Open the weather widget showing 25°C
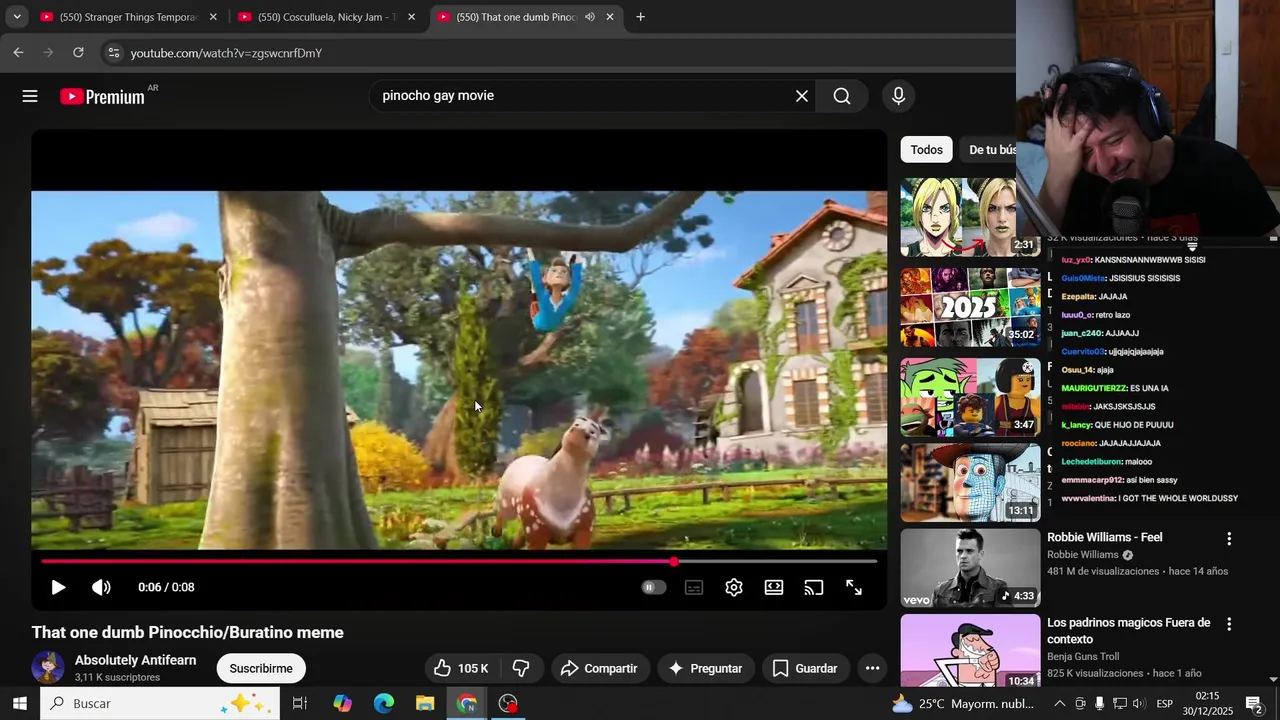 click(962, 704)
